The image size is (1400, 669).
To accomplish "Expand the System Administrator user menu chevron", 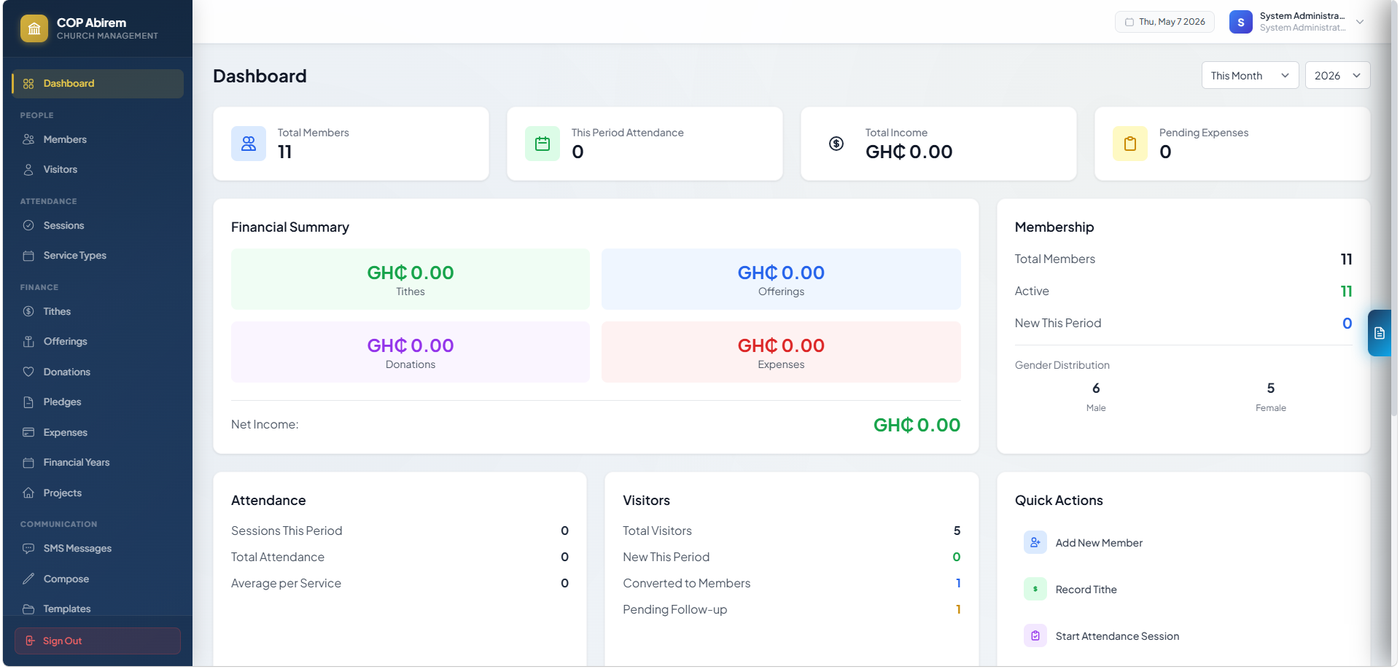I will (x=1360, y=22).
